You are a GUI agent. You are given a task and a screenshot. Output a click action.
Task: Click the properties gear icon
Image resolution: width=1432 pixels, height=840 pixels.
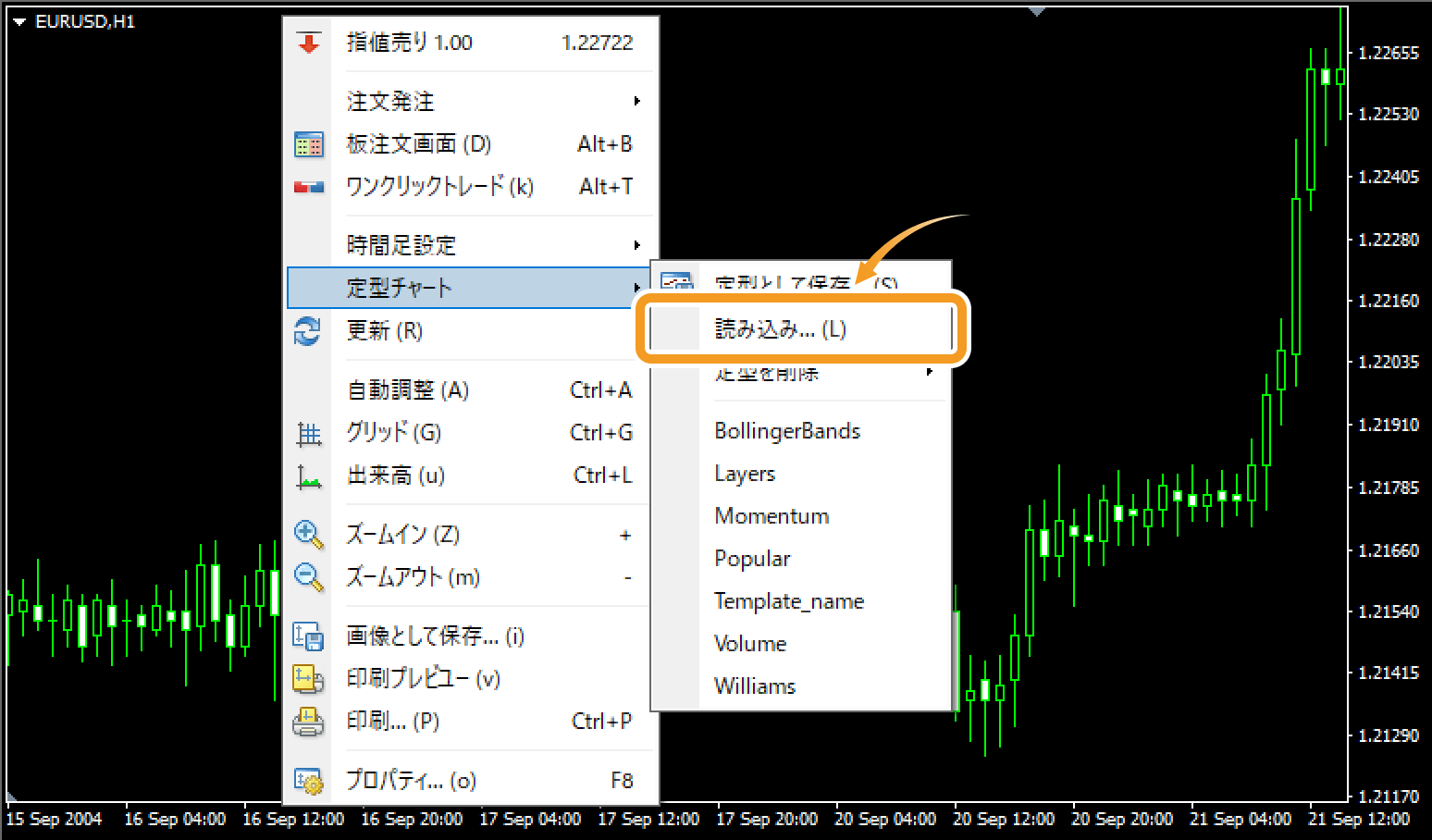pyautogui.click(x=308, y=781)
